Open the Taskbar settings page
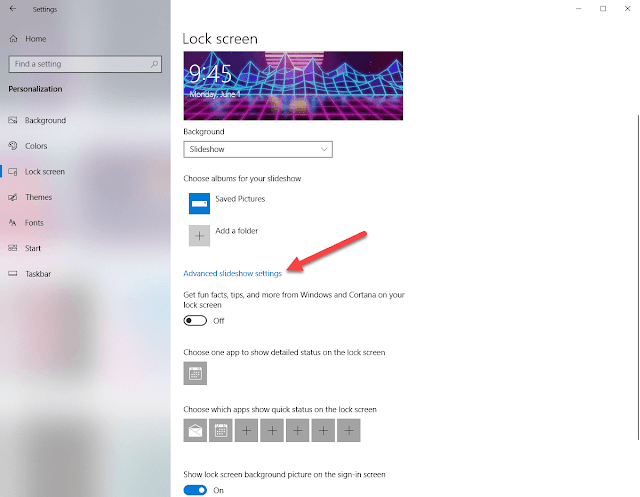 [38, 274]
